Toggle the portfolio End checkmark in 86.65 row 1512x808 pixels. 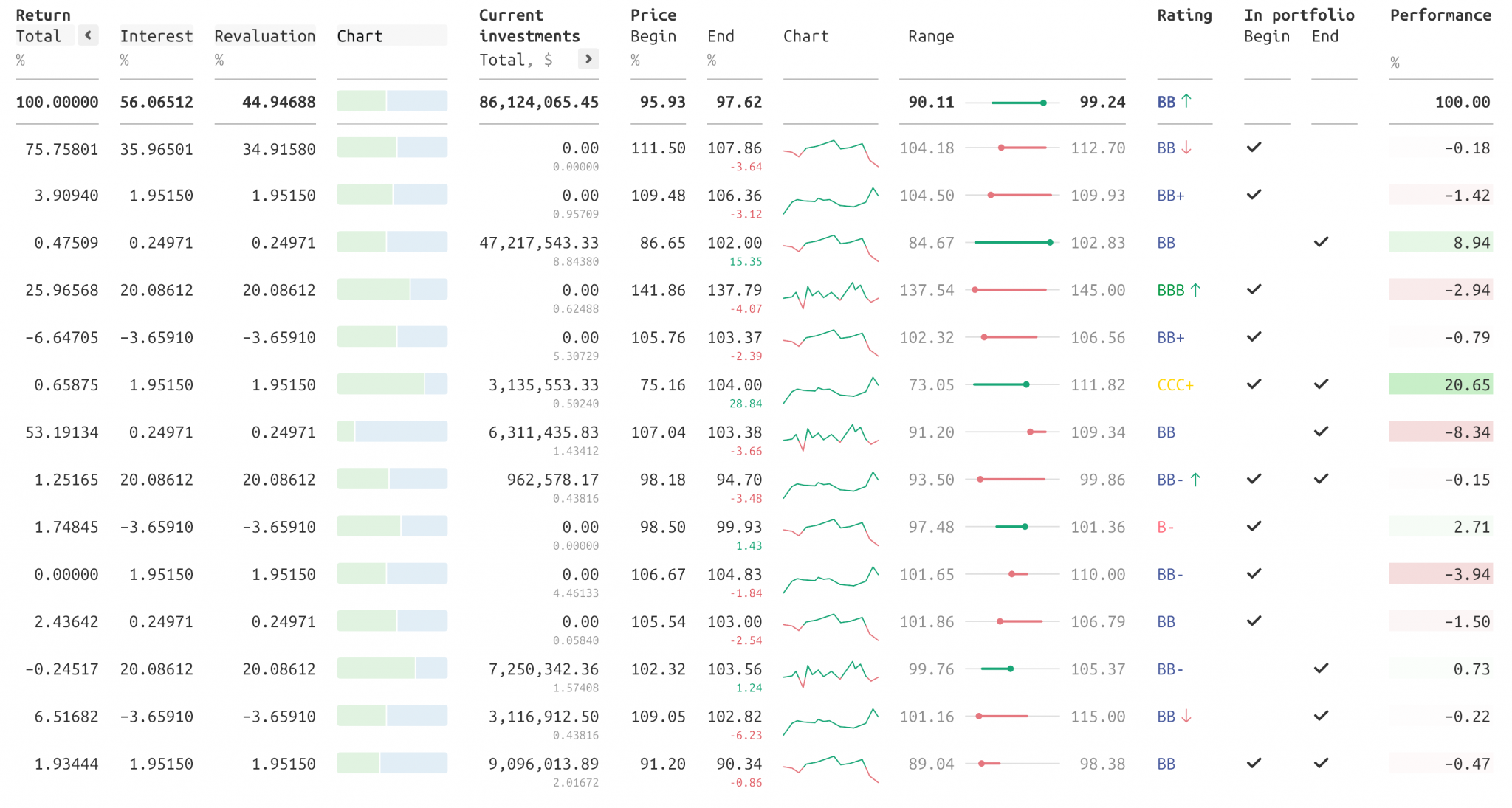(1321, 242)
